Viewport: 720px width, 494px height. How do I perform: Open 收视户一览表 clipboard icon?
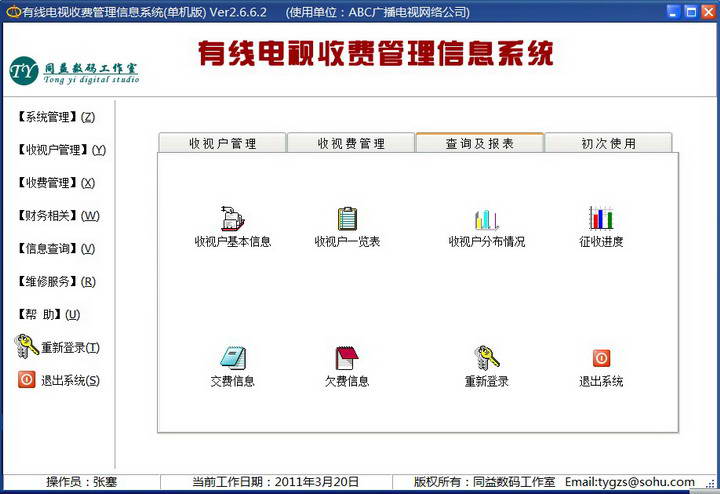point(347,219)
